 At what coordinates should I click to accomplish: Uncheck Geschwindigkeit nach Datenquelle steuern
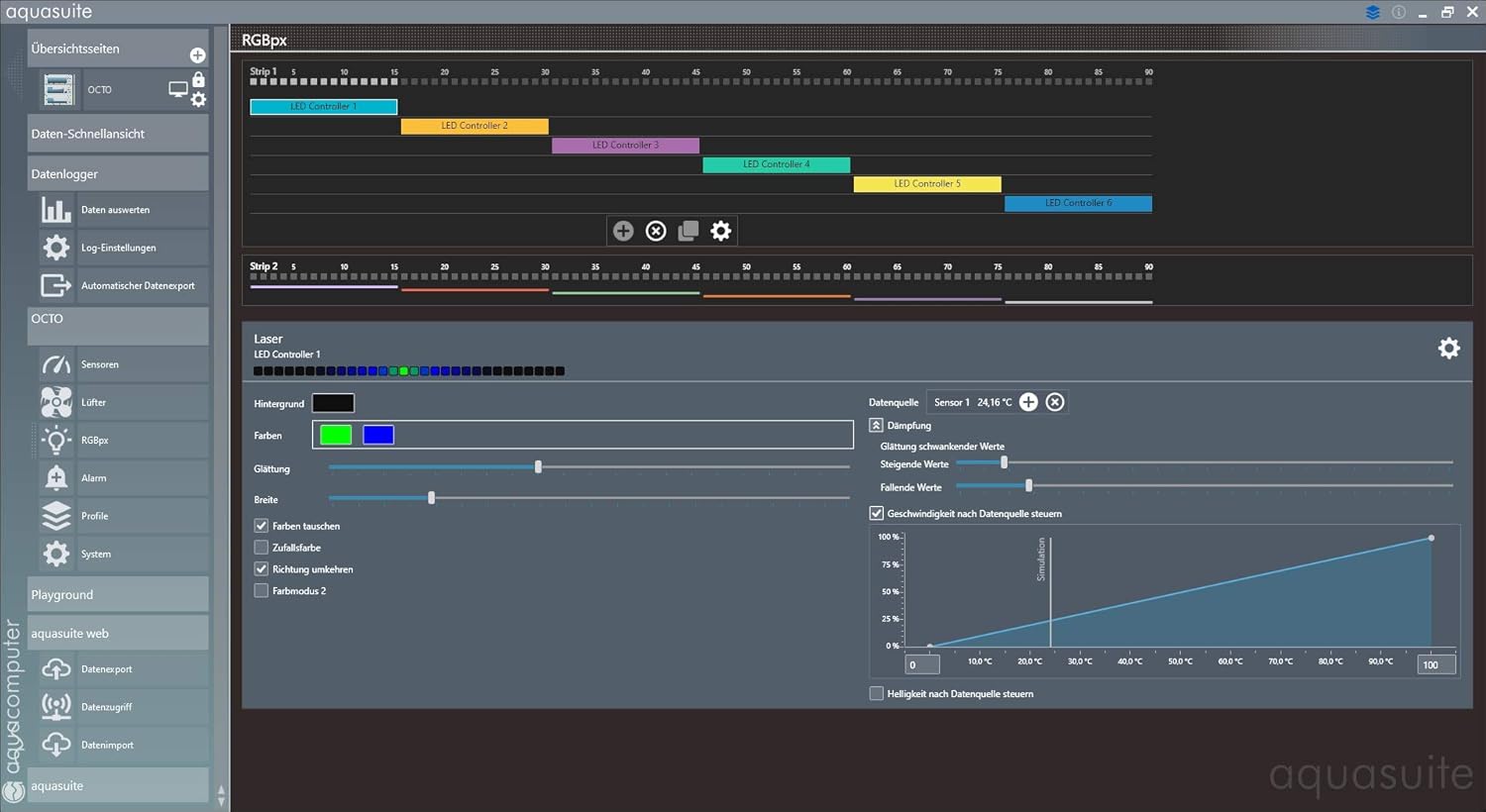(x=876, y=513)
